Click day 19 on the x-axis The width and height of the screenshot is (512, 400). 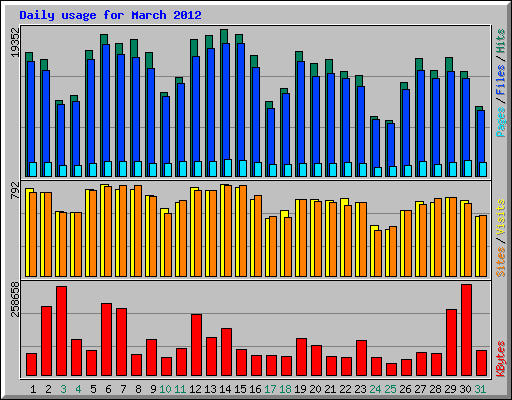300,389
